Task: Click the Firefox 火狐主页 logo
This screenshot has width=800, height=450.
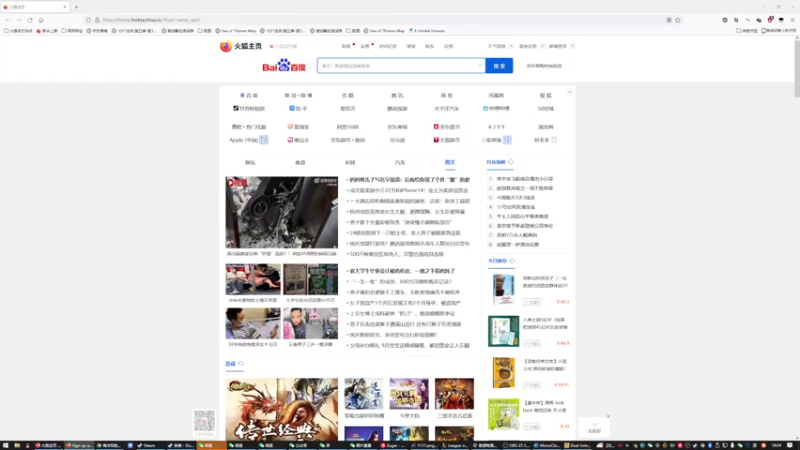Action: point(240,46)
